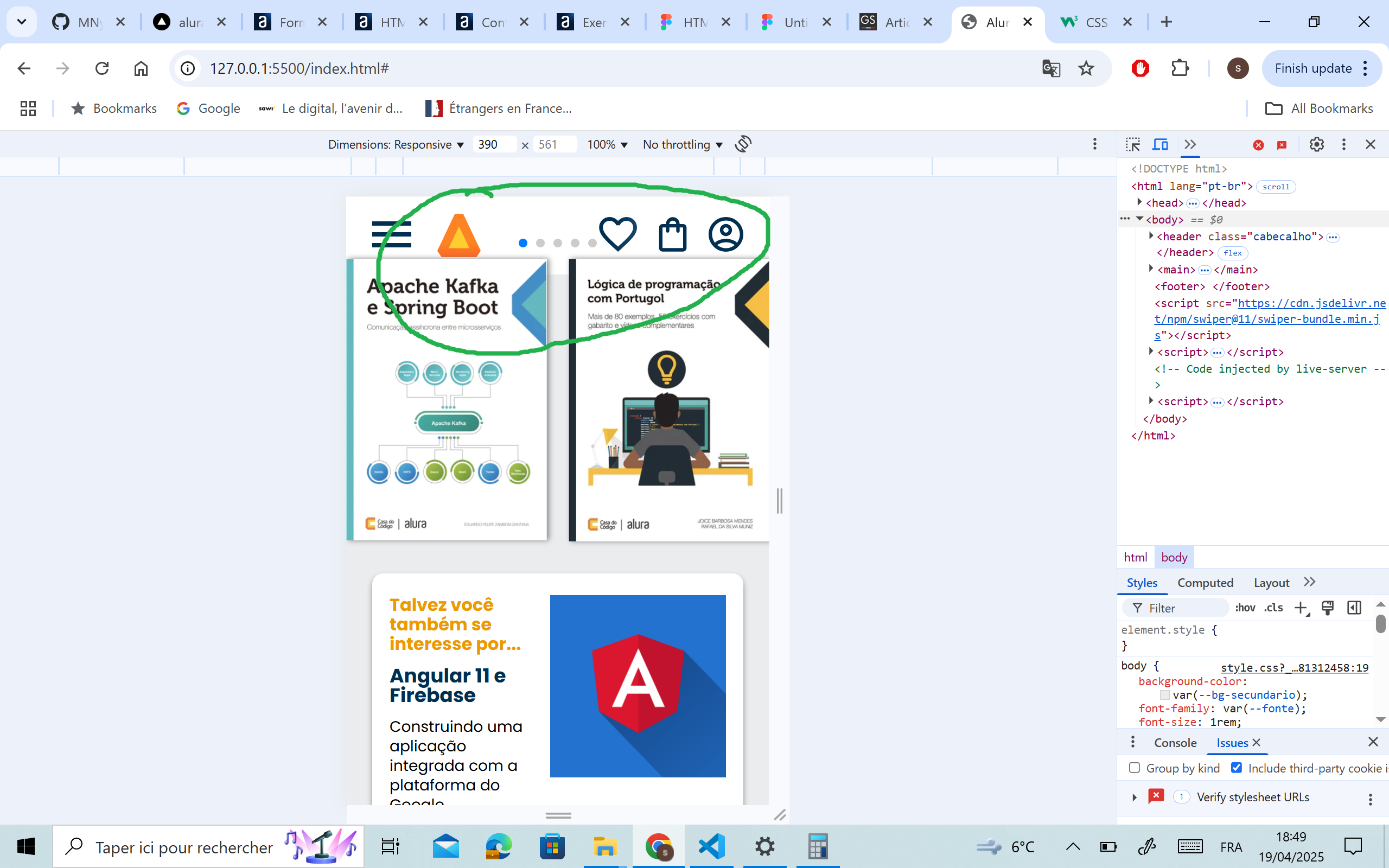Open DevTools customize three-dot menu
Screen dimensions: 1389x868
pyautogui.click(x=1343, y=145)
